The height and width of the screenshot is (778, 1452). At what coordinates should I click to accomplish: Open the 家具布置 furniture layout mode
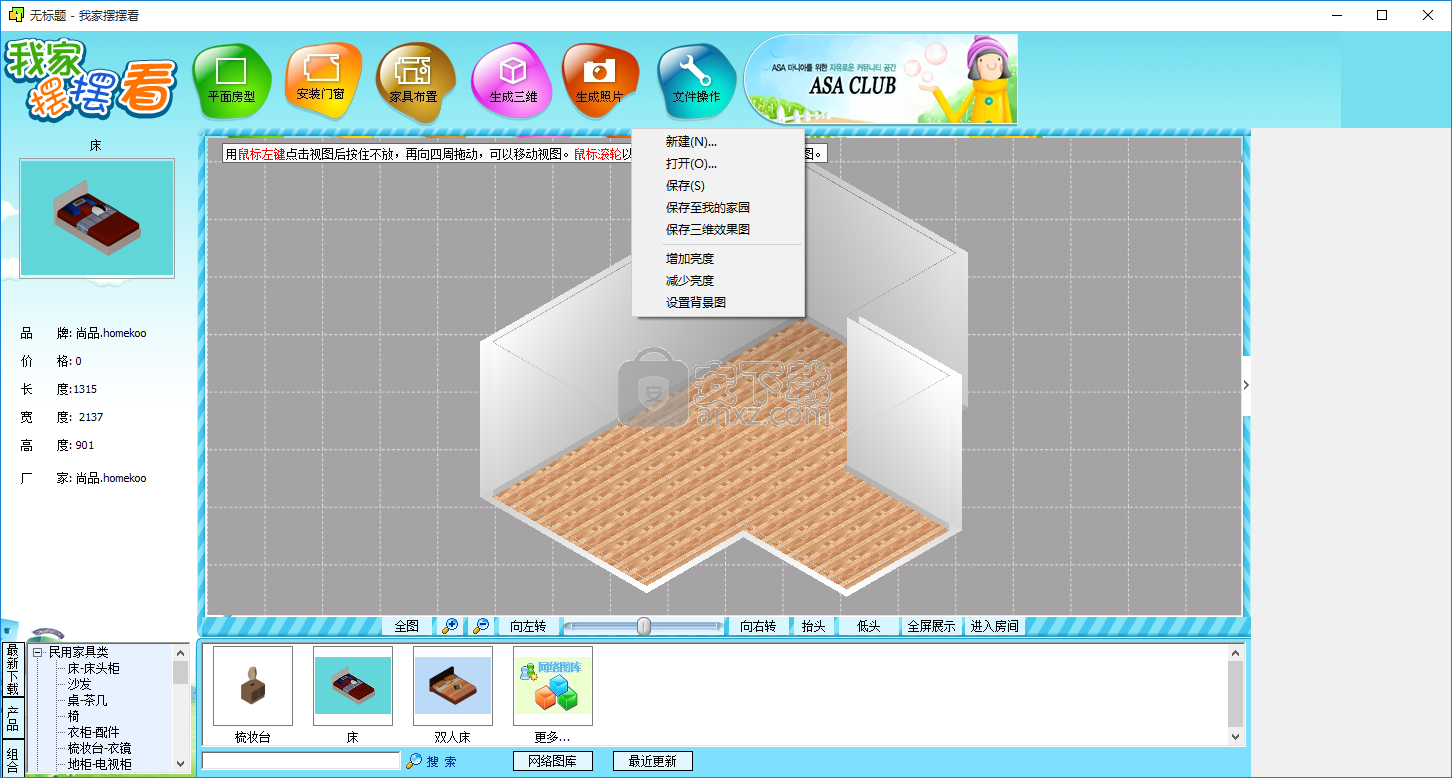tap(414, 82)
